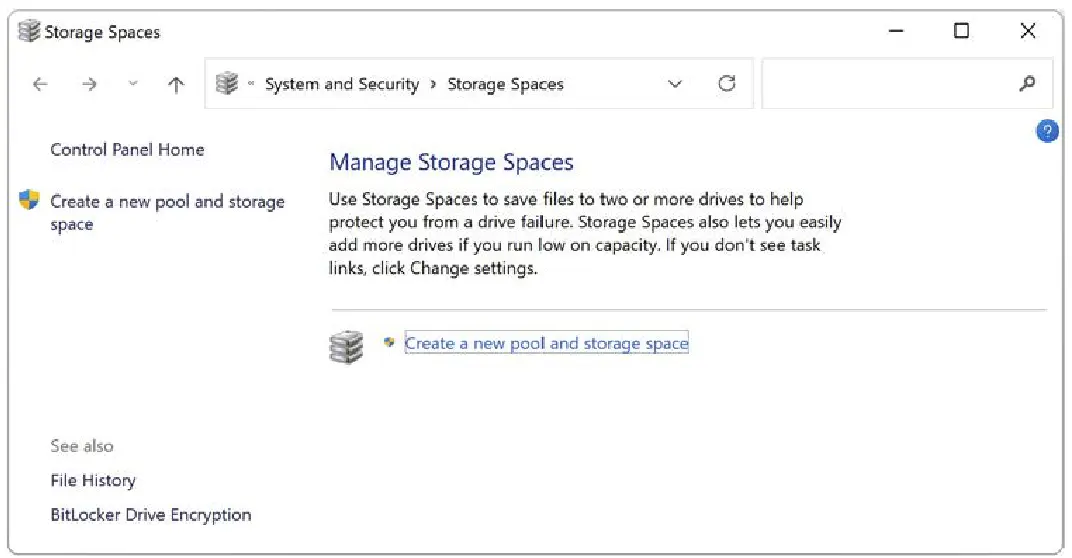Screen dimensions: 1072x558
Task: Expand the address bar history dropdown
Action: tap(675, 85)
